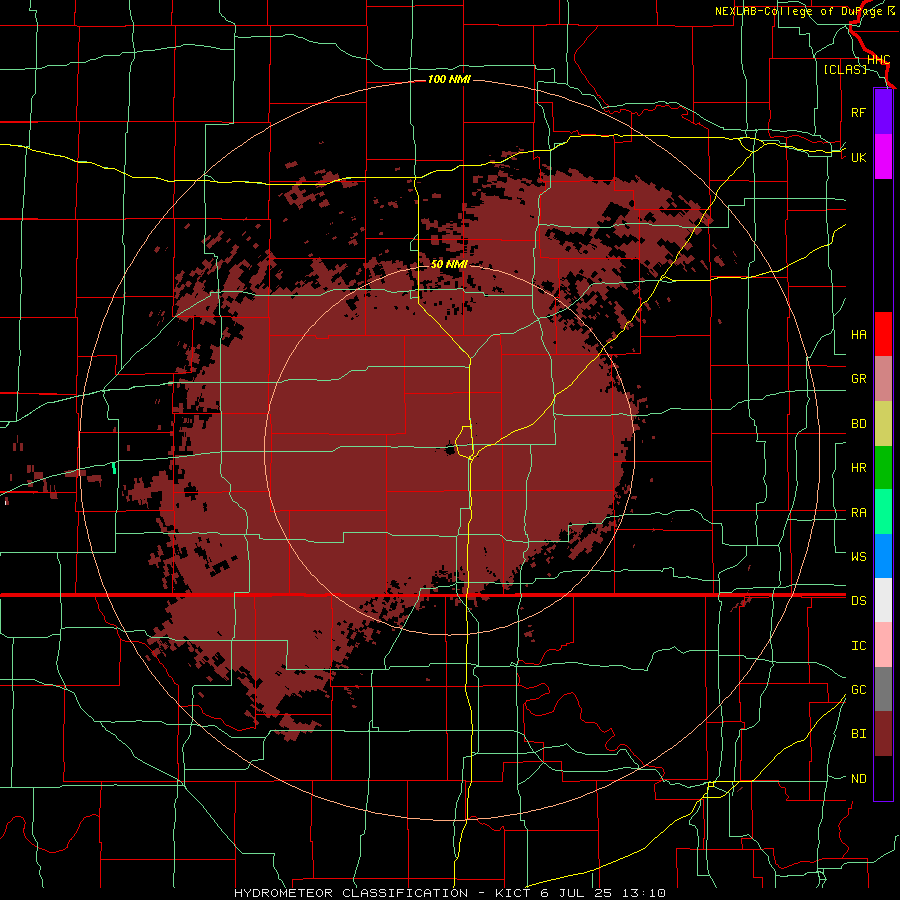Click the HA legend label
The height and width of the screenshot is (900, 900).
858,334
